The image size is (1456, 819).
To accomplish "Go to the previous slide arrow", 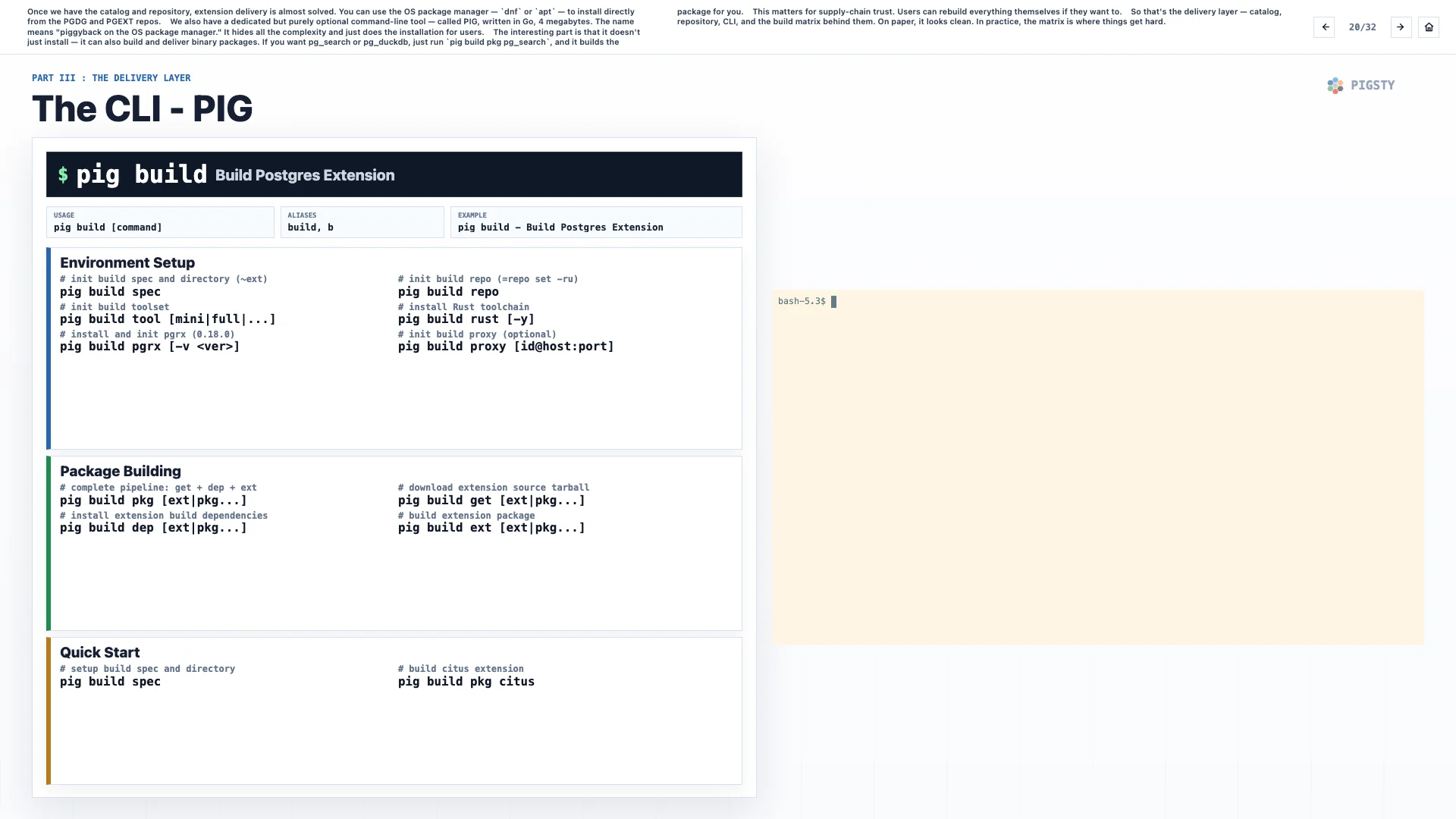I will click(x=1324, y=27).
